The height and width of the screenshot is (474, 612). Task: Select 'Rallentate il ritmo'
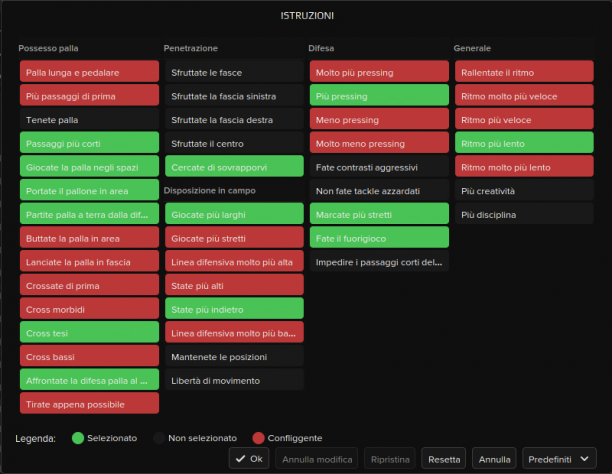(524, 71)
